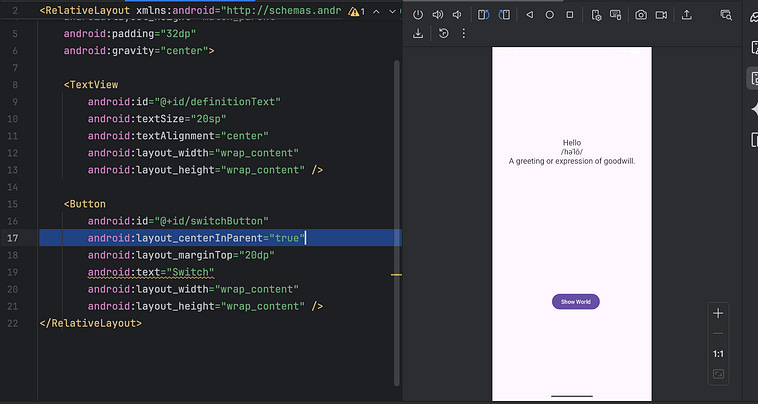Click the upload arrow icon in emulator toolbar

686,15
